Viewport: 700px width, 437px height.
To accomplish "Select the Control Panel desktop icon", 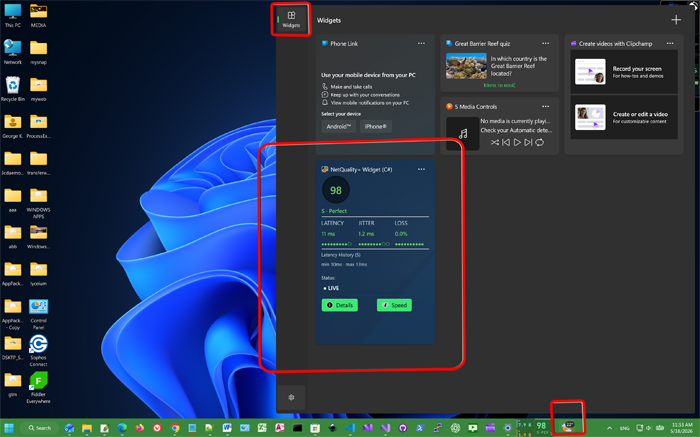I will [38, 314].
